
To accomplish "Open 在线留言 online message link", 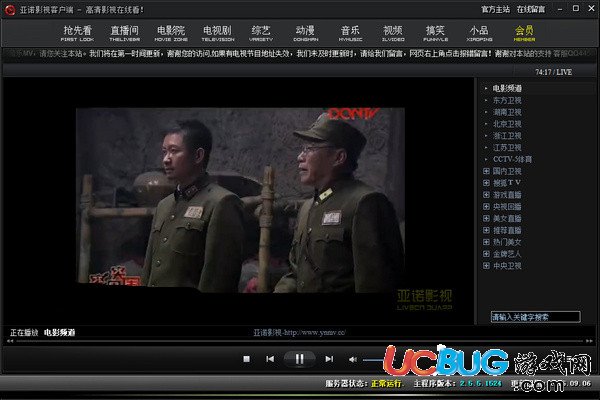I will pos(531,9).
